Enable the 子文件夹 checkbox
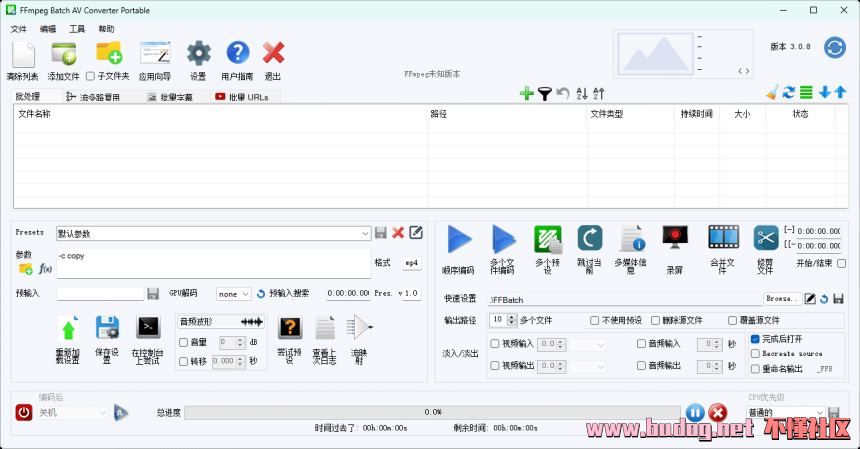This screenshot has width=860, height=449. click(x=91, y=76)
